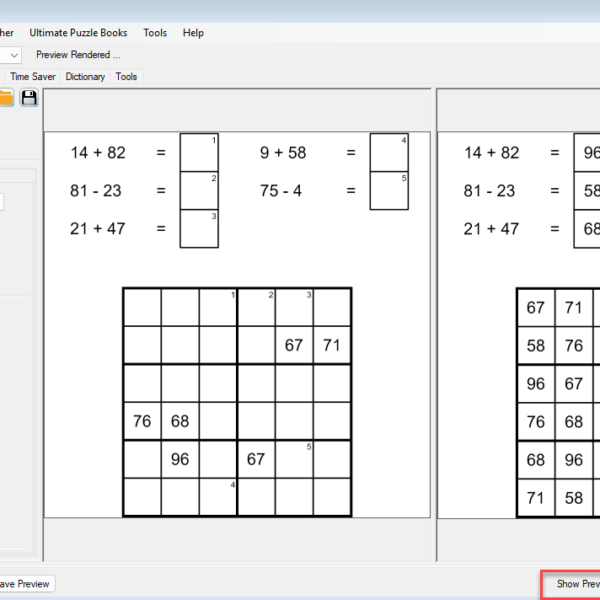600x600 pixels.
Task: Click empty answer box numbered 2 beside 81 - 23
Action: click(x=199, y=191)
